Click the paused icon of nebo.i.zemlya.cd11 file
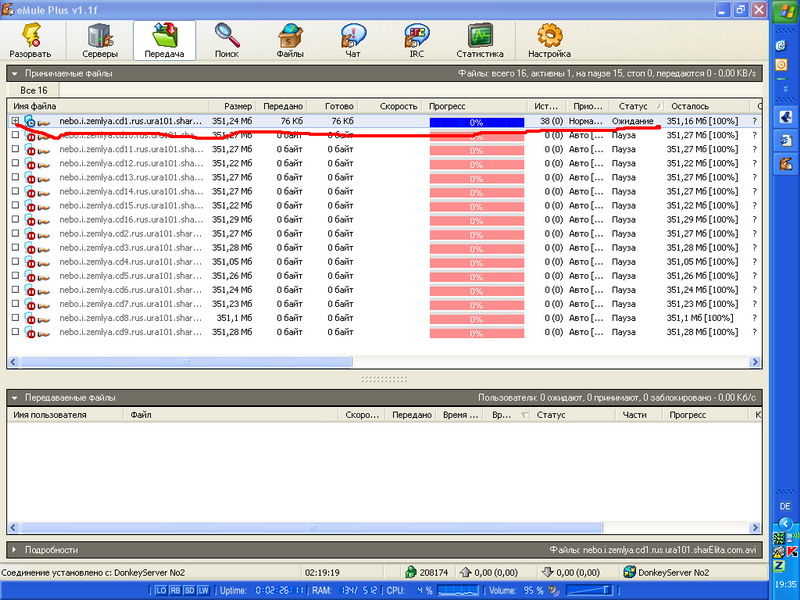Image resolution: width=800 pixels, height=600 pixels. tap(30, 150)
